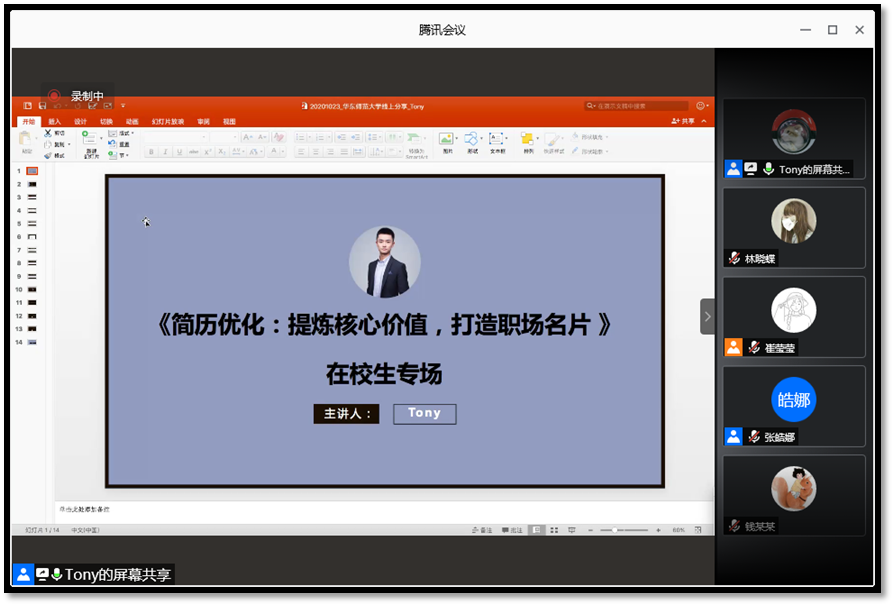Click the muted microphone icon for 张皓娜

[x=753, y=437]
